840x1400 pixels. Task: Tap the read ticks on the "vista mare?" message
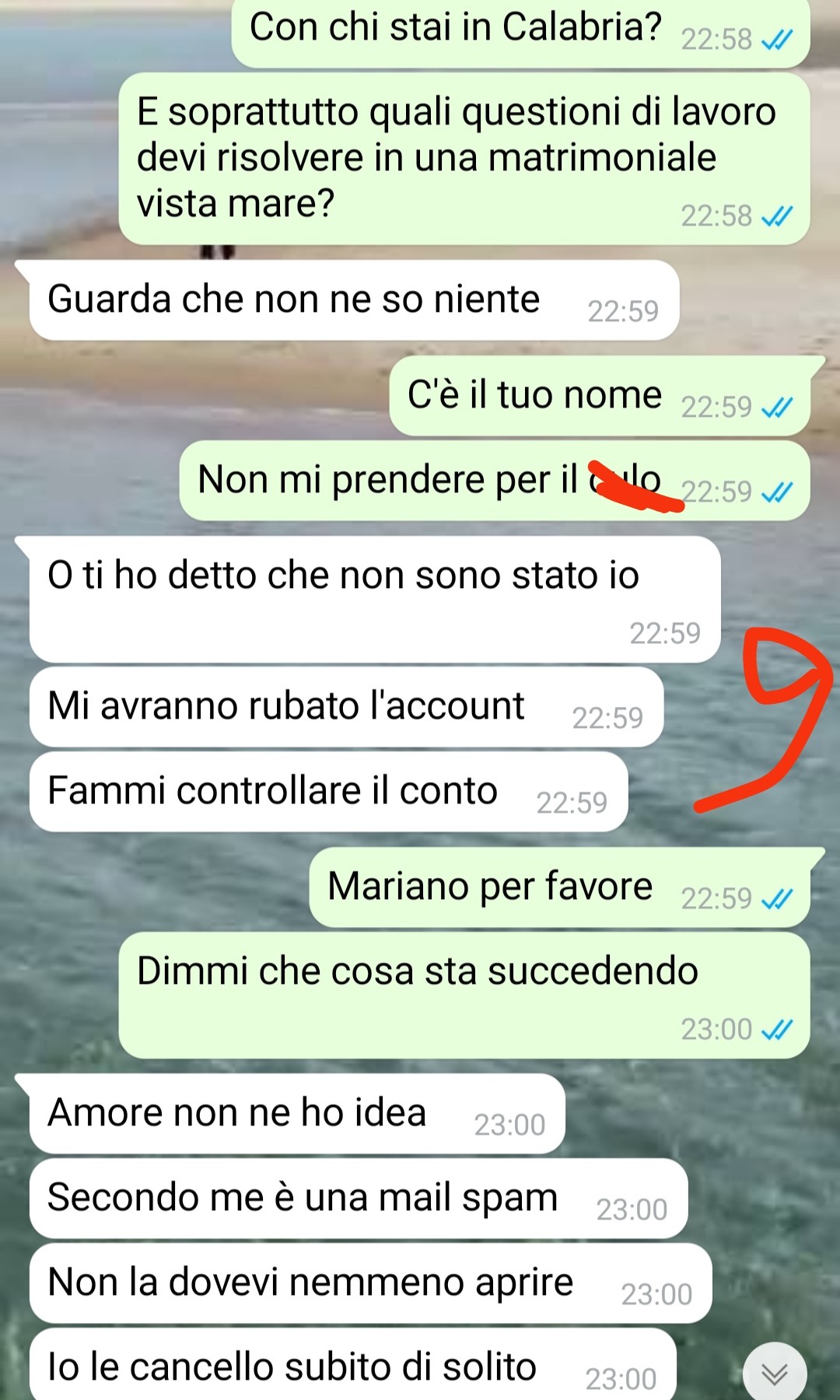tap(777, 216)
